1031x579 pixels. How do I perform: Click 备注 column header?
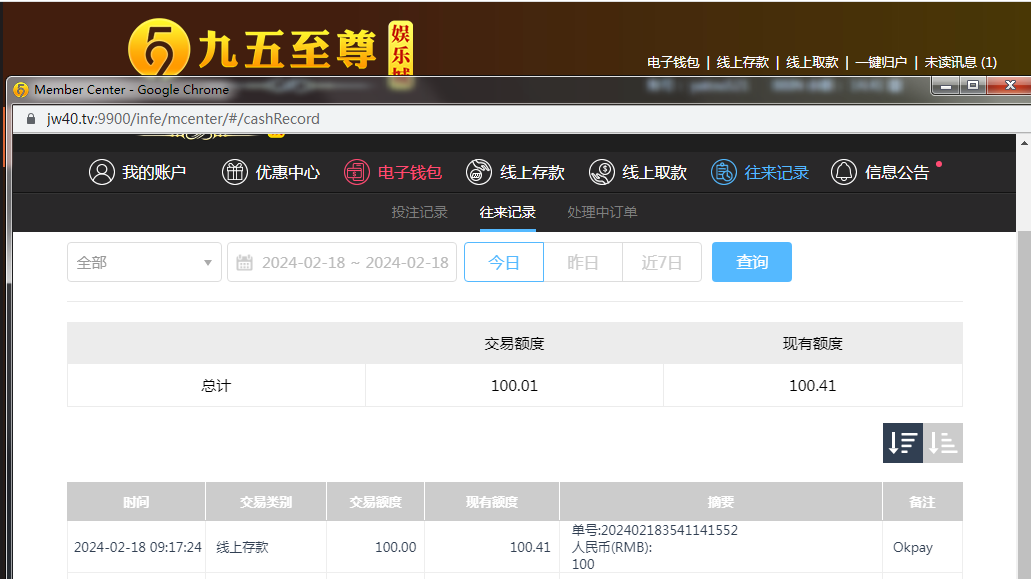coord(923,501)
